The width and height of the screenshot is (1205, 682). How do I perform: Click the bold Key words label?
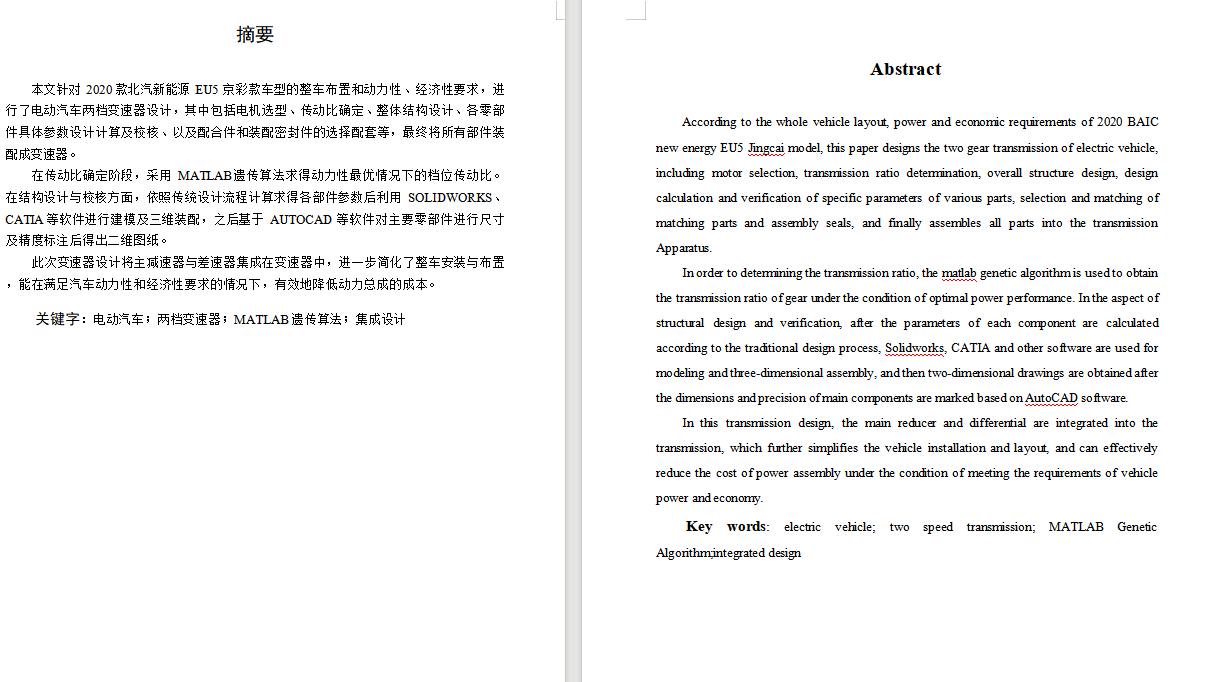coord(726,527)
